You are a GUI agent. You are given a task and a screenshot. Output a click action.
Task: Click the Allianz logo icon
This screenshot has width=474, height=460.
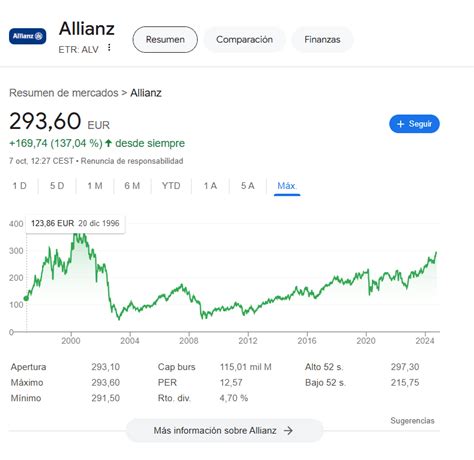pyautogui.click(x=28, y=36)
